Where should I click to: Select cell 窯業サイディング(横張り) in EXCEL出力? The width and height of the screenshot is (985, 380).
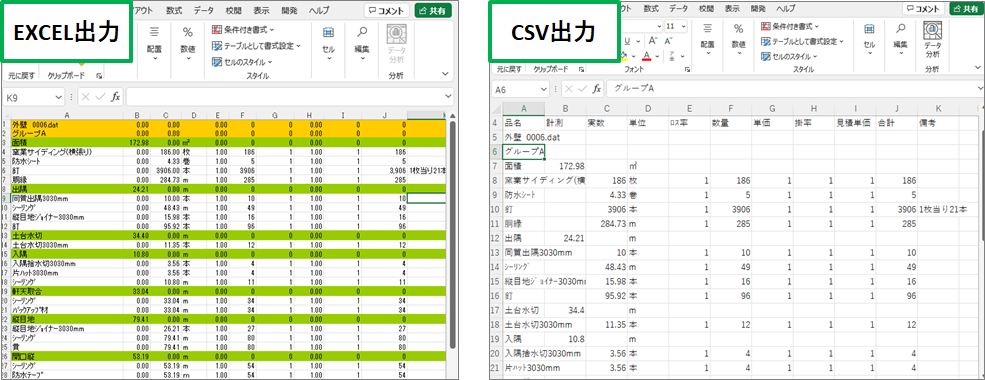[68, 153]
